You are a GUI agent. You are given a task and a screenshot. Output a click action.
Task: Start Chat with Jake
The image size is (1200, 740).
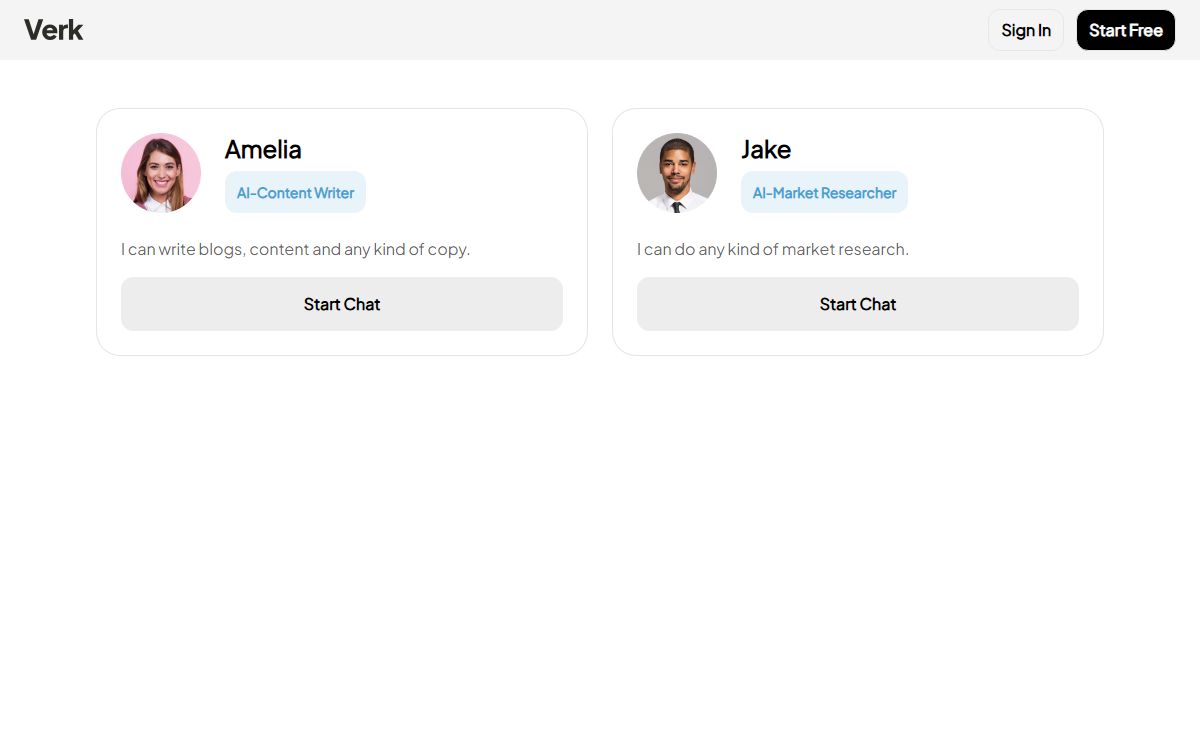[858, 304]
